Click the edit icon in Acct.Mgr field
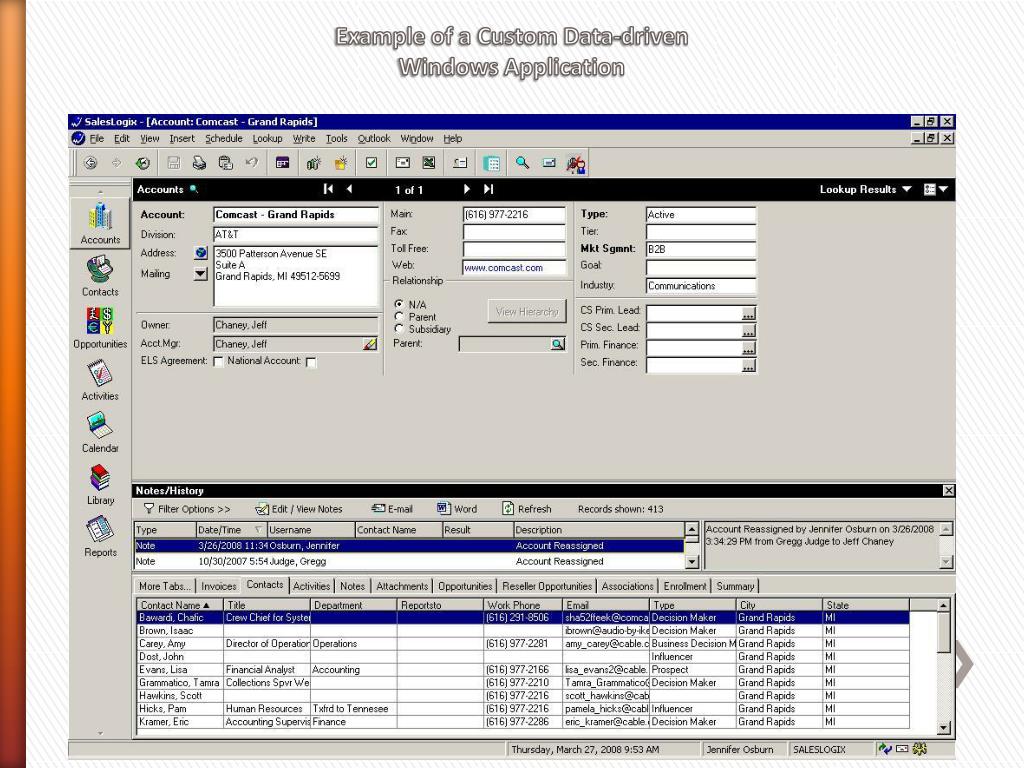This screenshot has height=768, width=1024. tap(370, 344)
